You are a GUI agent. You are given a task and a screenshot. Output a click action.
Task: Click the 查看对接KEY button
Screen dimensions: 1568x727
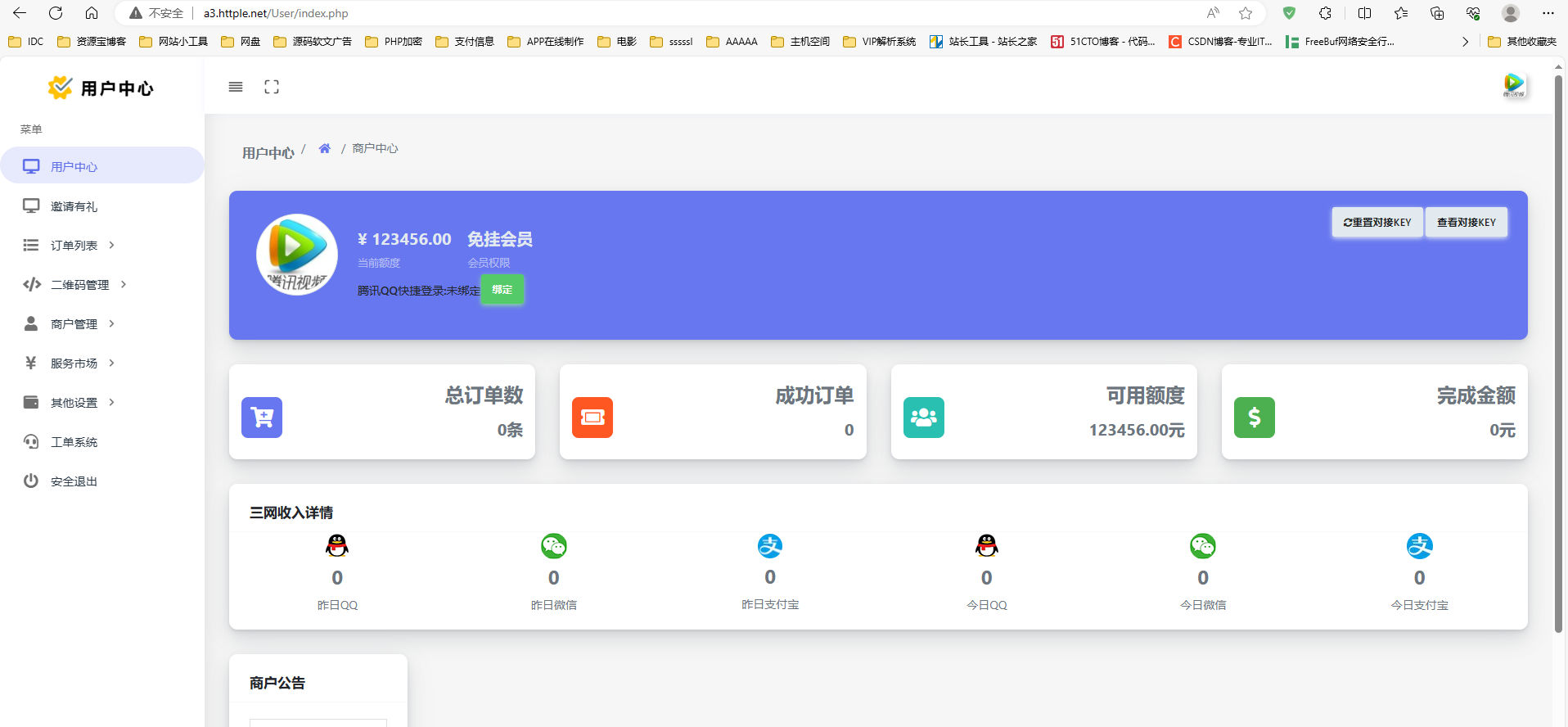[x=1467, y=222]
